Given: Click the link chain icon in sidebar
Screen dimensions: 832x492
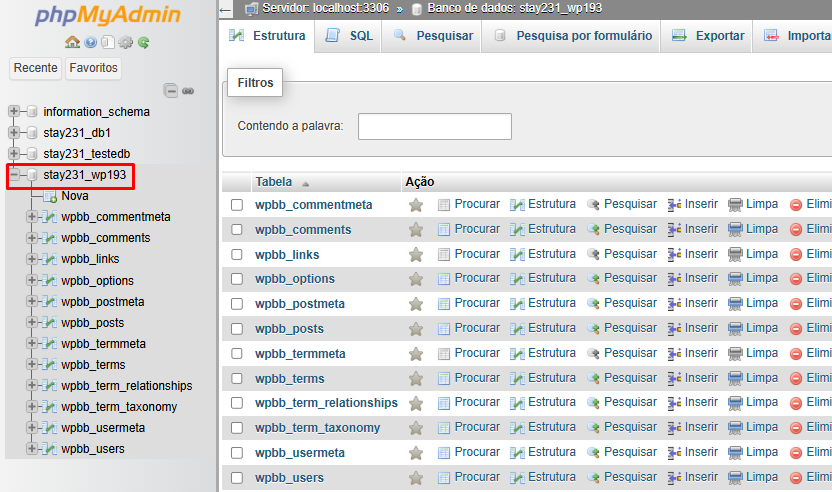Looking at the screenshot, I should pyautogui.click(x=188, y=91).
